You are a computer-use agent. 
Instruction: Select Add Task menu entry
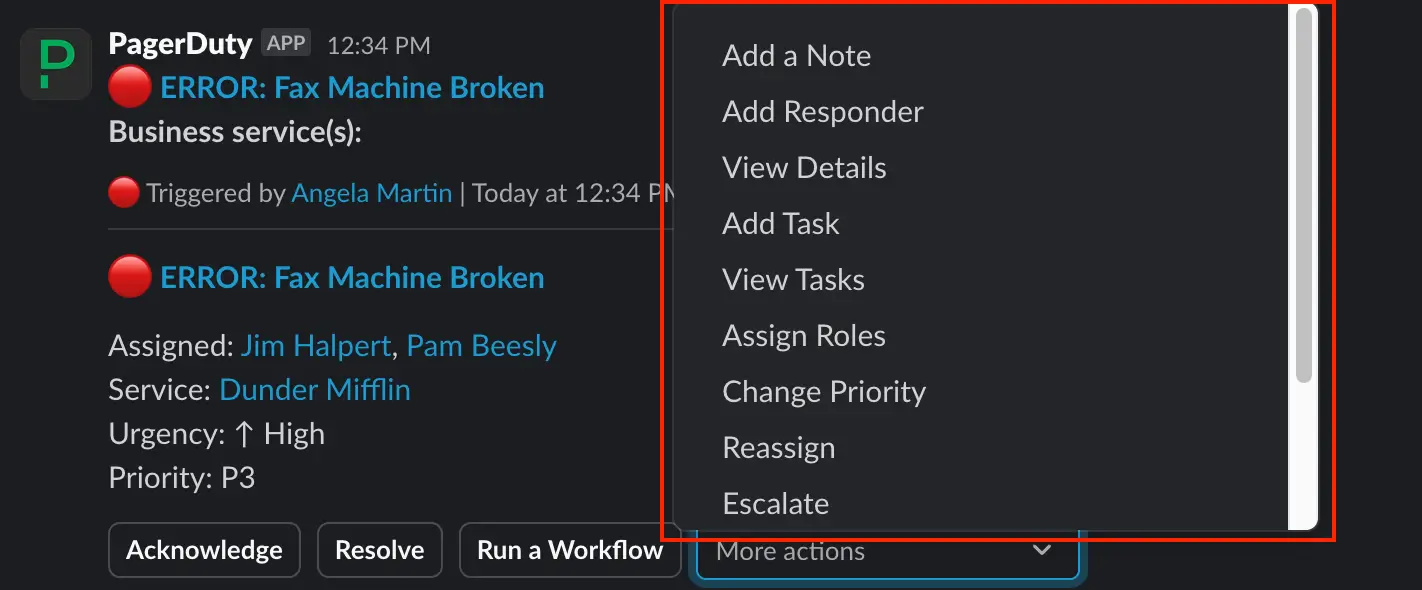[x=780, y=224]
